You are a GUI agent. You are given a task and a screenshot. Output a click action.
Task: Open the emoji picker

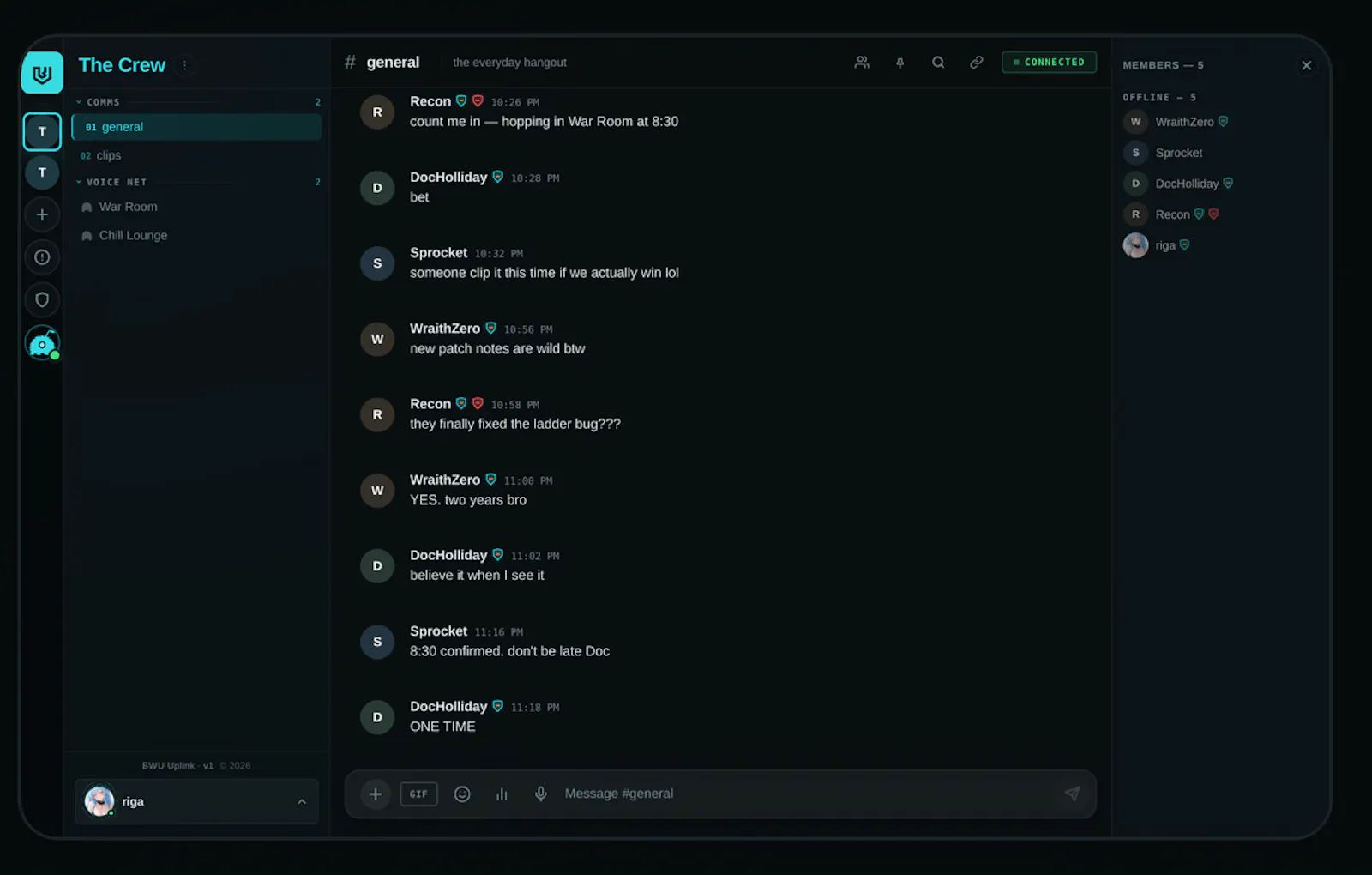[x=462, y=794]
